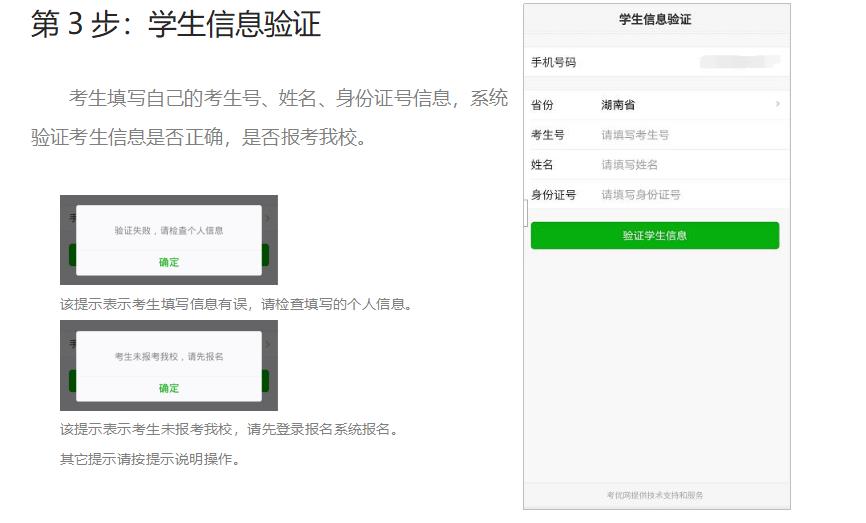
Task: Click the 手机号码 row label
Action: pos(553,62)
